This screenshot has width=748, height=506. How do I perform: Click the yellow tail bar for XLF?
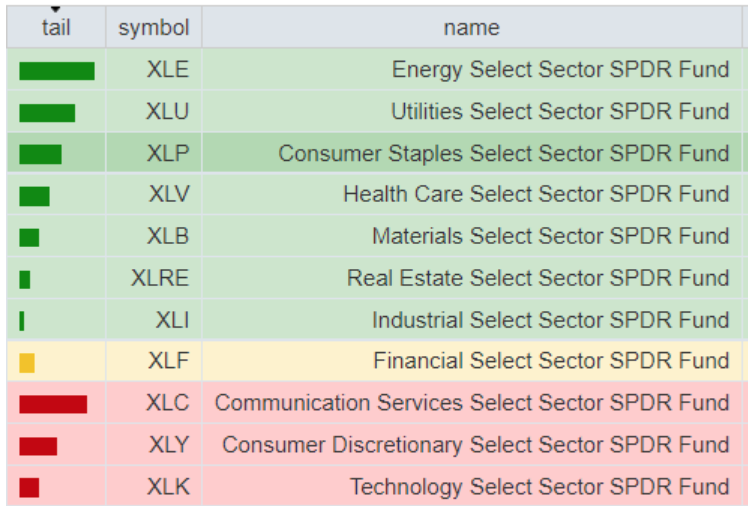[x=27, y=362]
